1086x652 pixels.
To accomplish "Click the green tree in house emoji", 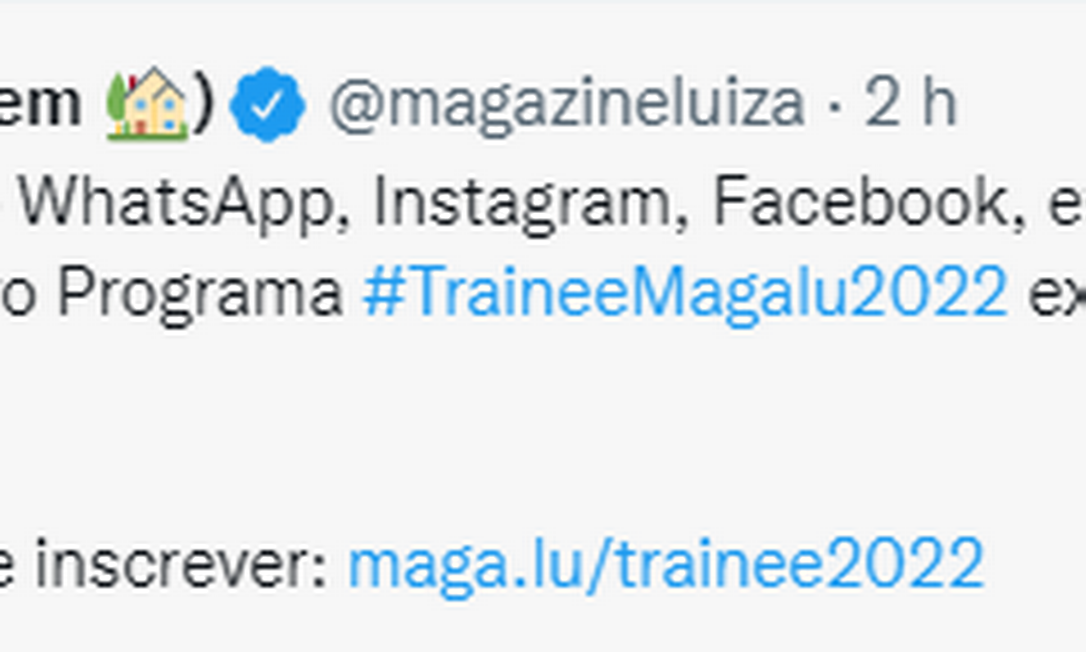I will [x=117, y=103].
